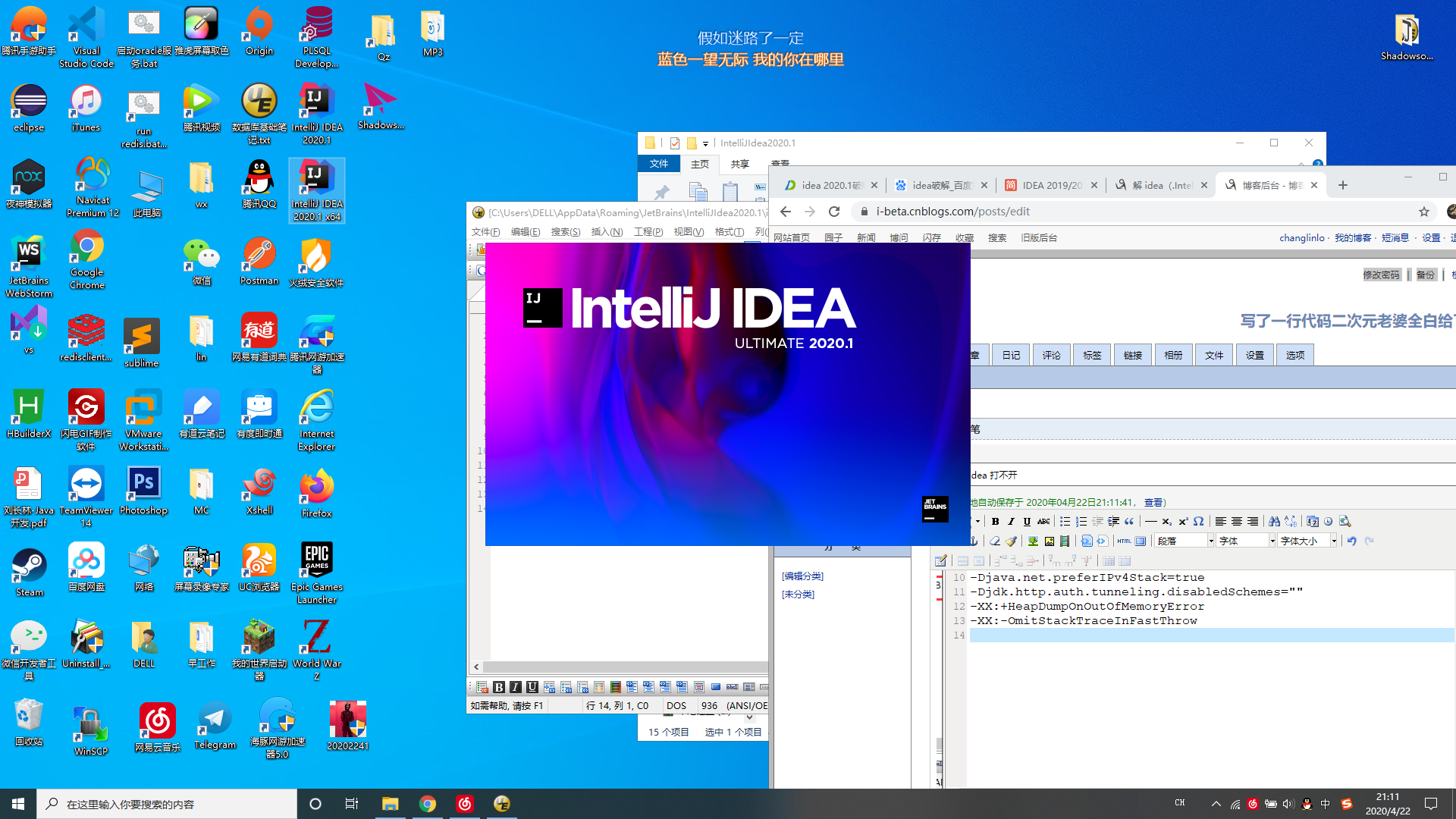Screen dimensions: 1456x819
Task: Open 视图(V) menu in EditPlus
Action: coord(689,232)
